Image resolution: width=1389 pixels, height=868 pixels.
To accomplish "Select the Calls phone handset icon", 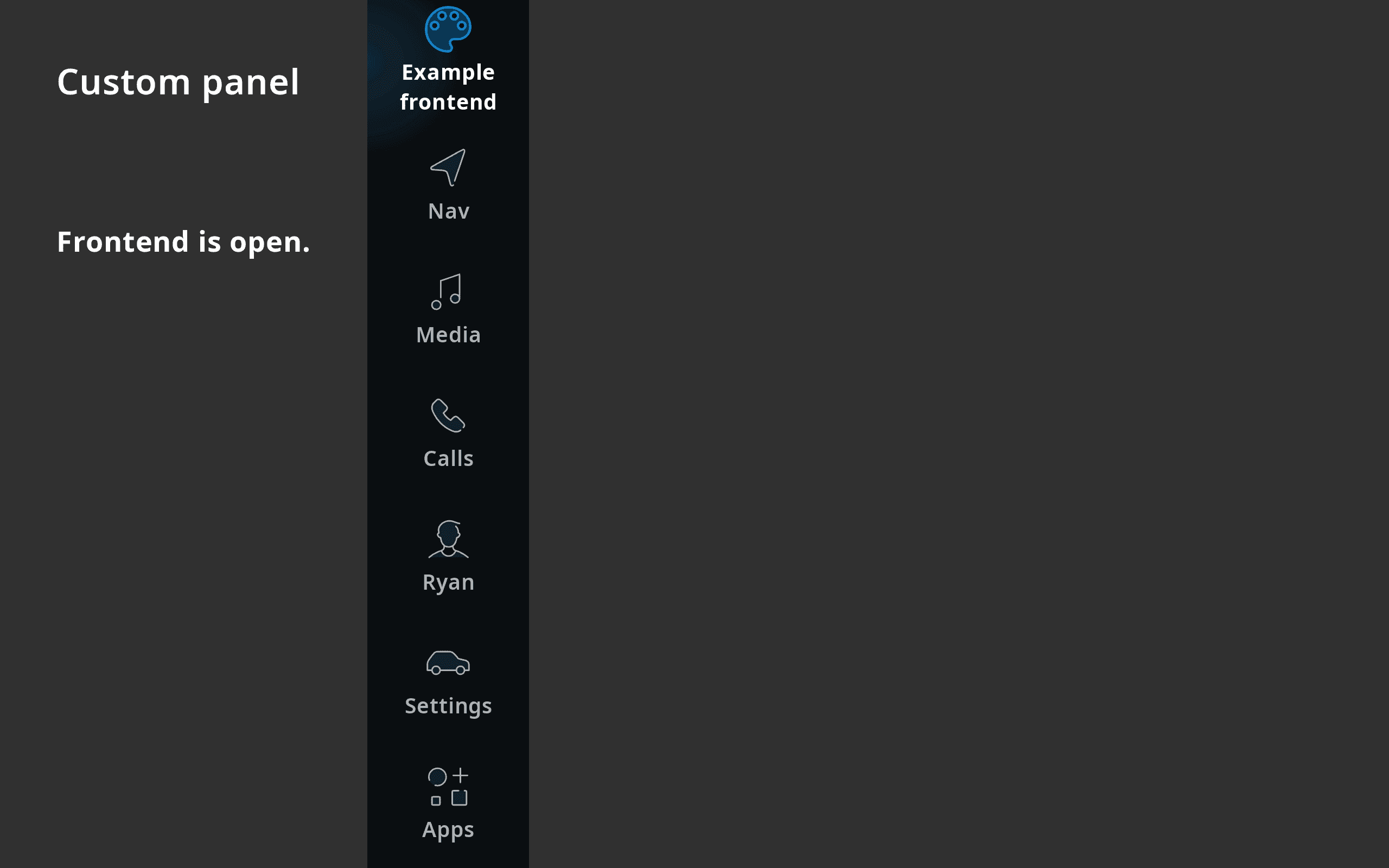I will coord(448,415).
